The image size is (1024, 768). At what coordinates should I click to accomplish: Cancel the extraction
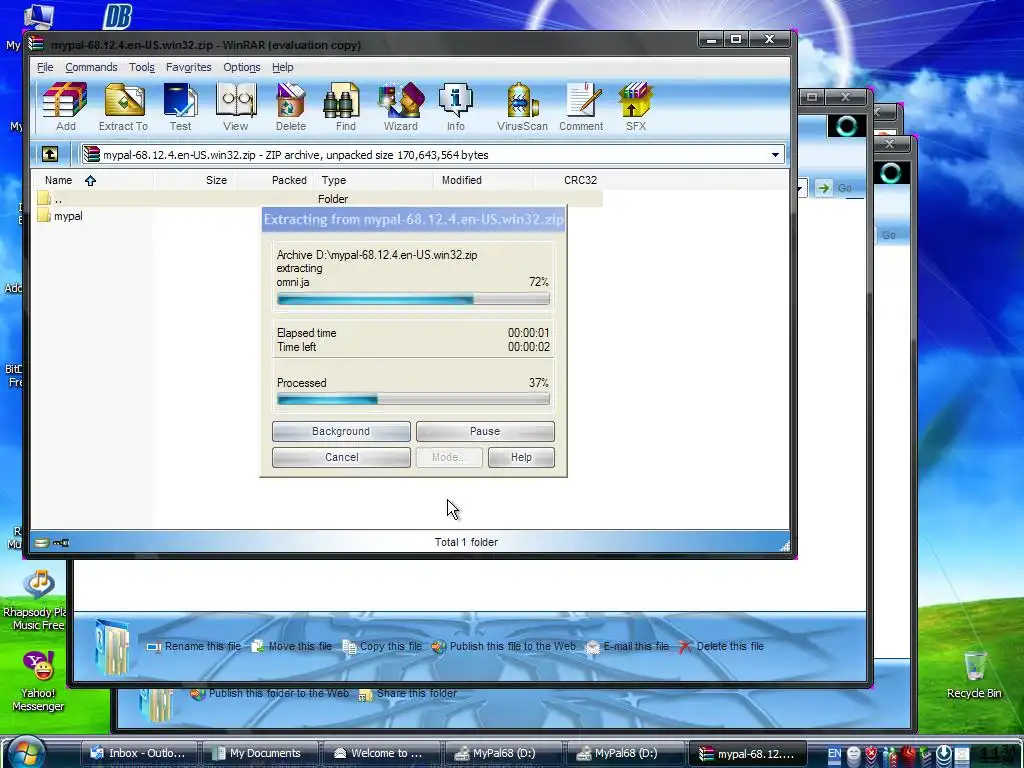[341, 457]
